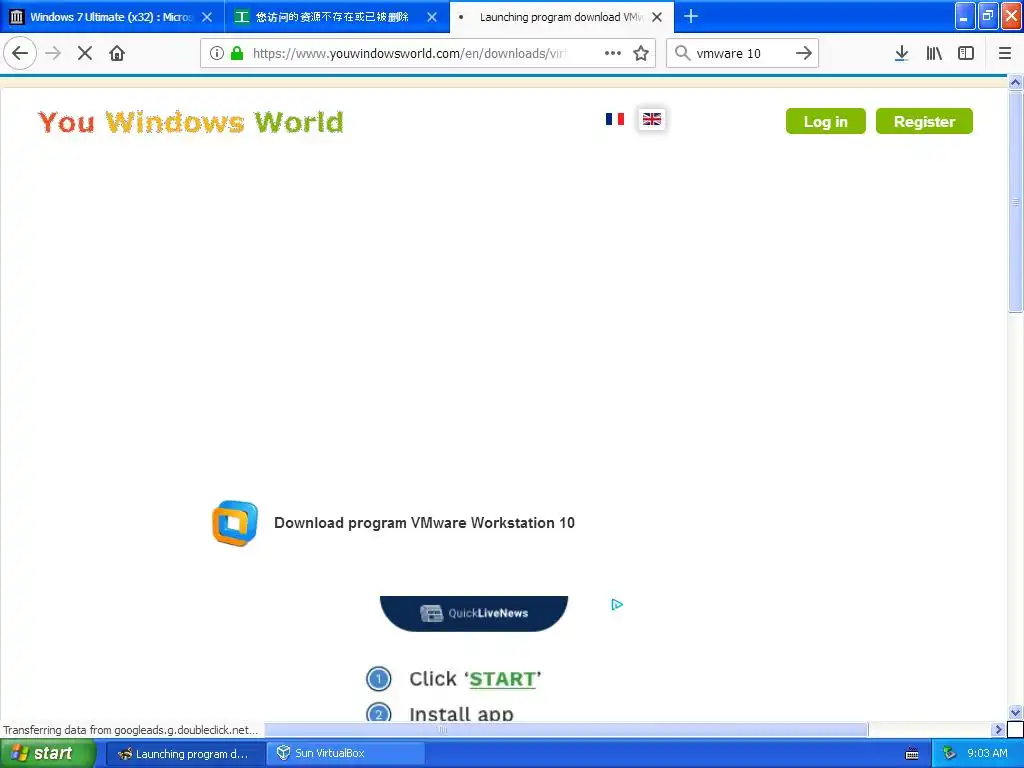The height and width of the screenshot is (768, 1024).
Task: Click the forward navigation arrow
Action: [x=54, y=53]
